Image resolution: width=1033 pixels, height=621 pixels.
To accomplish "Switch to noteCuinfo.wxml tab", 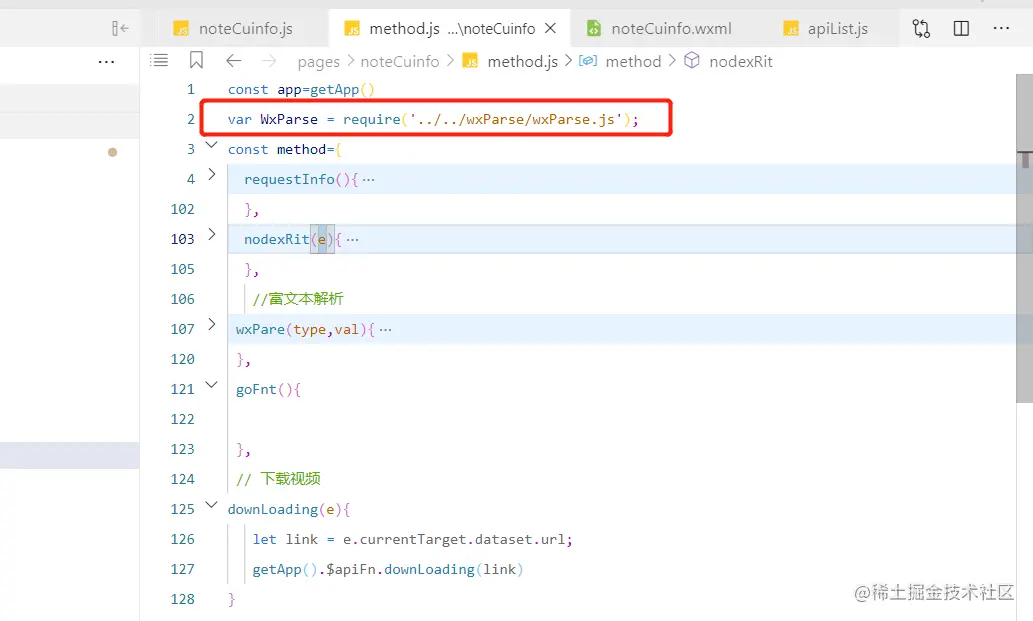I will click(x=660, y=28).
